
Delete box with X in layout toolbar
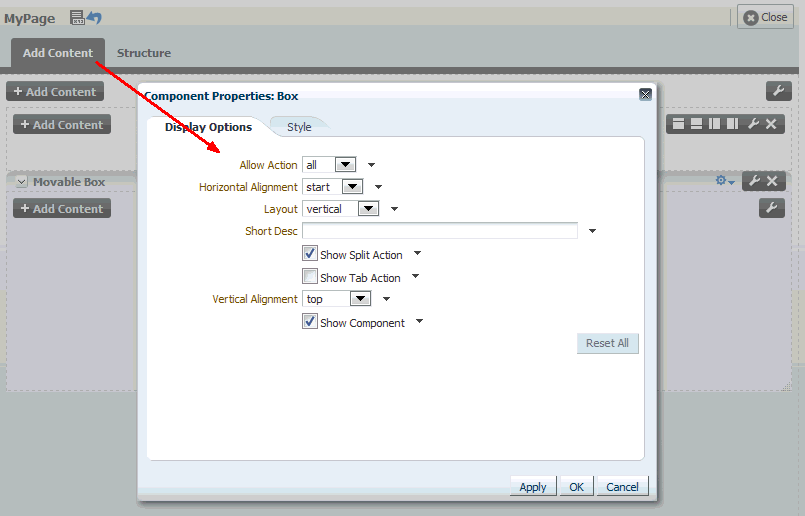(x=771, y=124)
